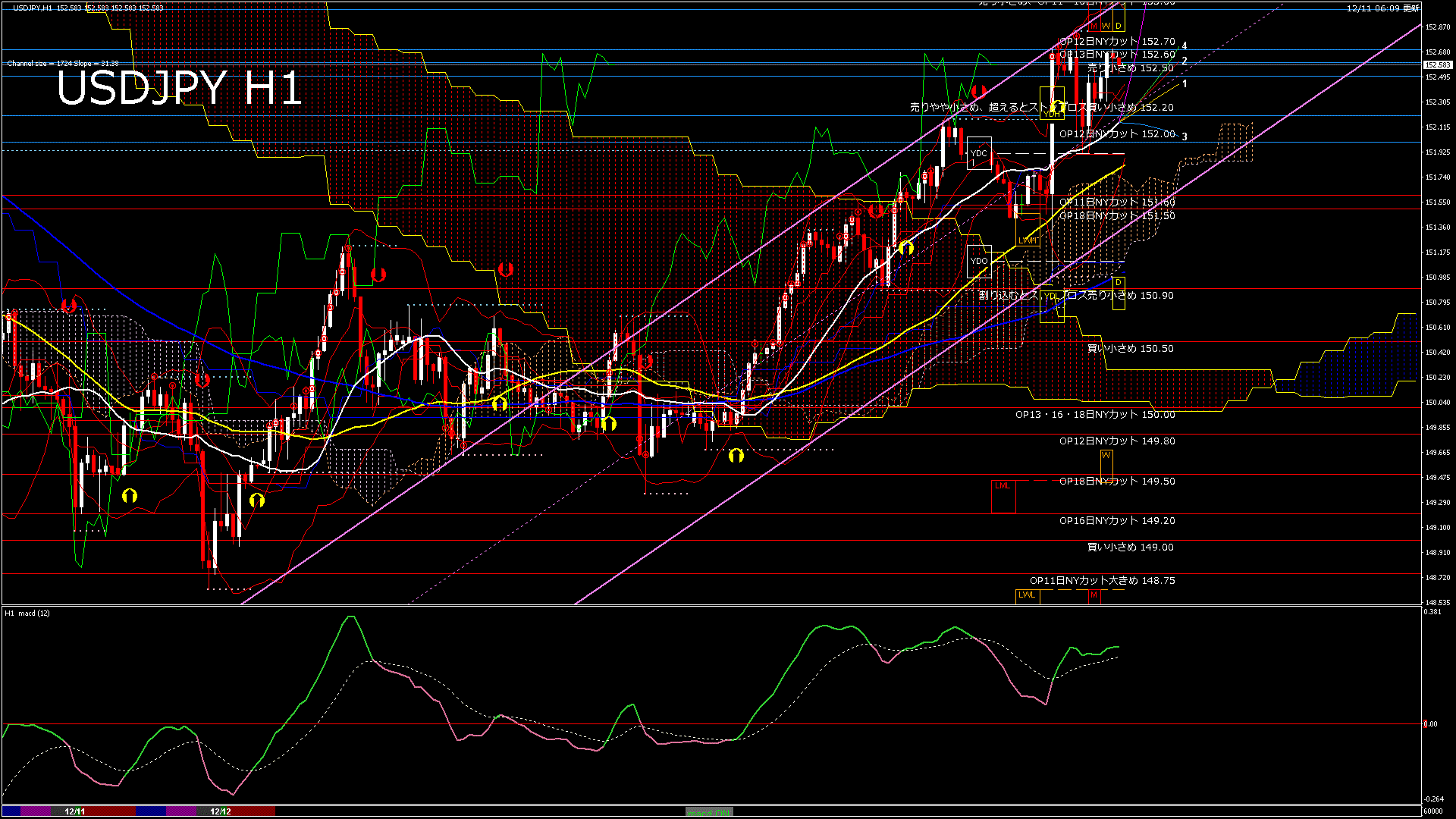Image resolution: width=1456 pixels, height=819 pixels.
Task: Click the LWL label near chart bottom
Action: 1027,595
